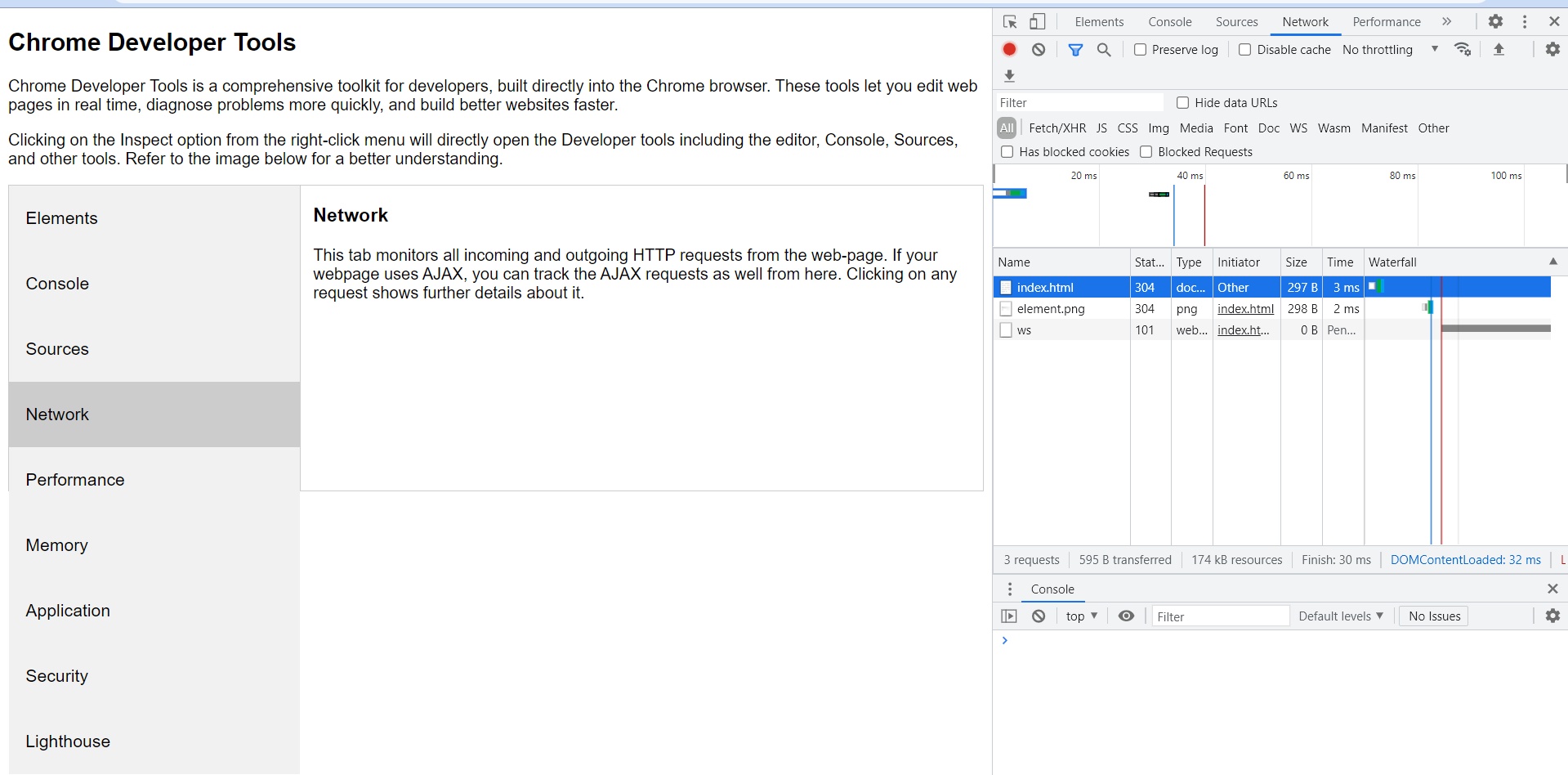This screenshot has width=1568, height=775.
Task: Enable the Disable cache checkbox
Action: (x=1244, y=50)
